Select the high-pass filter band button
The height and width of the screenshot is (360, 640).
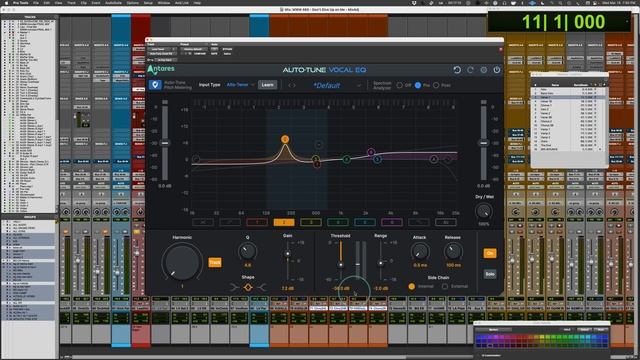[x=203, y=222]
